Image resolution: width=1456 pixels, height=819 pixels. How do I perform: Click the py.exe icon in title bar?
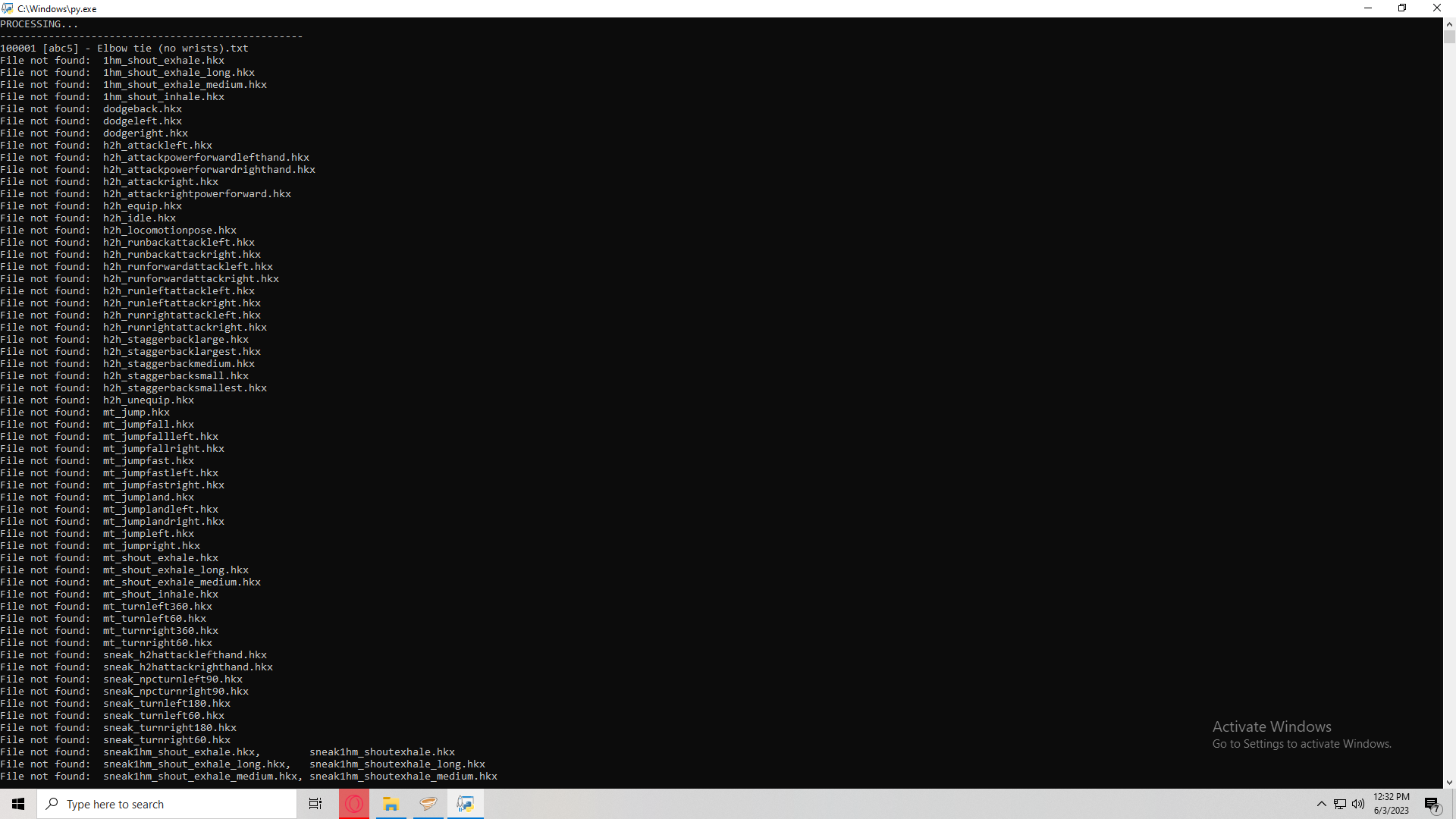(x=8, y=8)
